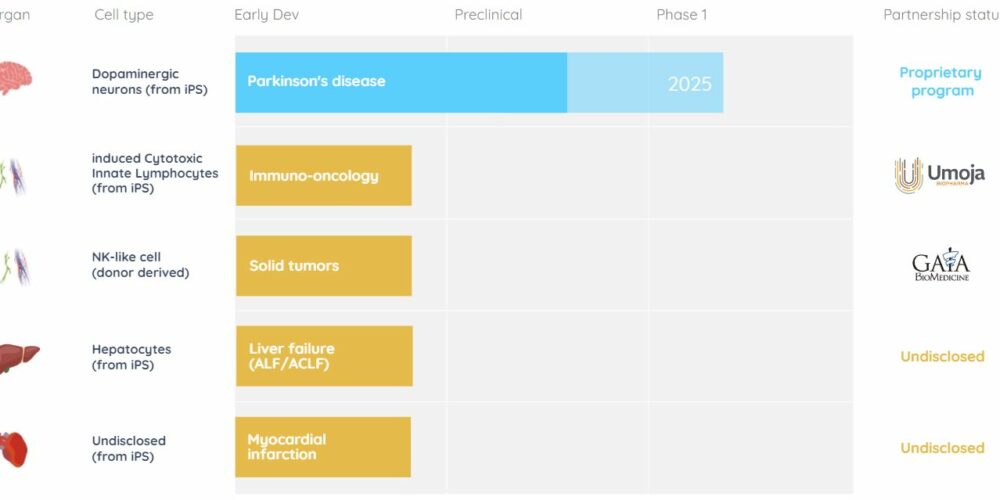Click the heart organ icon

13,449
